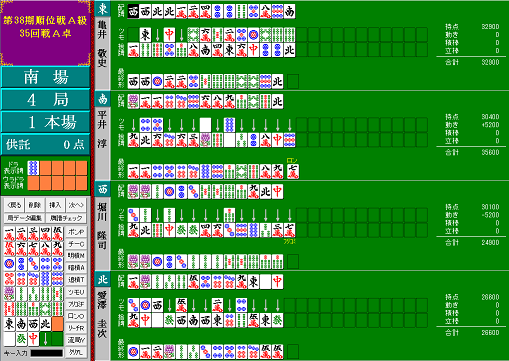Viewport: 509px width, 361px height.
Task: Open 局データ編集 round data editor
Action: point(25,218)
